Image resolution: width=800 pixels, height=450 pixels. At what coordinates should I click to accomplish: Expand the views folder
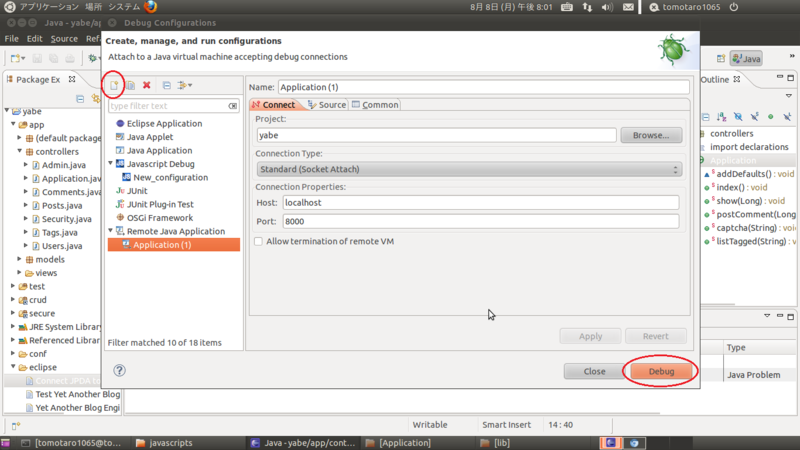tap(19, 272)
